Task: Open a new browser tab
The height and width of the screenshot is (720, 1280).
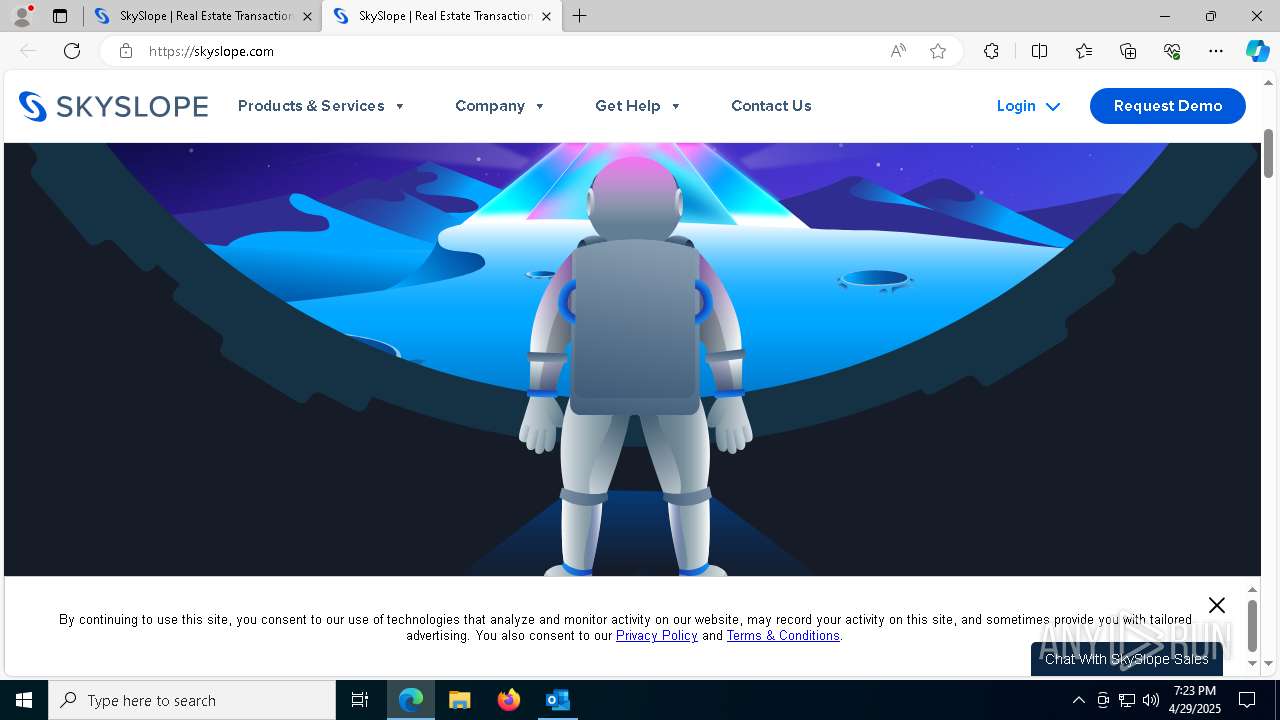Action: 580,16
